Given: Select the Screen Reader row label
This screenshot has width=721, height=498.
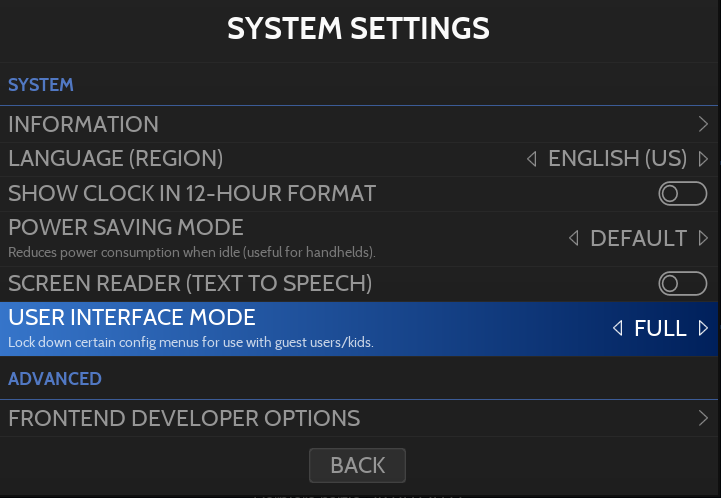Looking at the screenshot, I should coord(190,284).
